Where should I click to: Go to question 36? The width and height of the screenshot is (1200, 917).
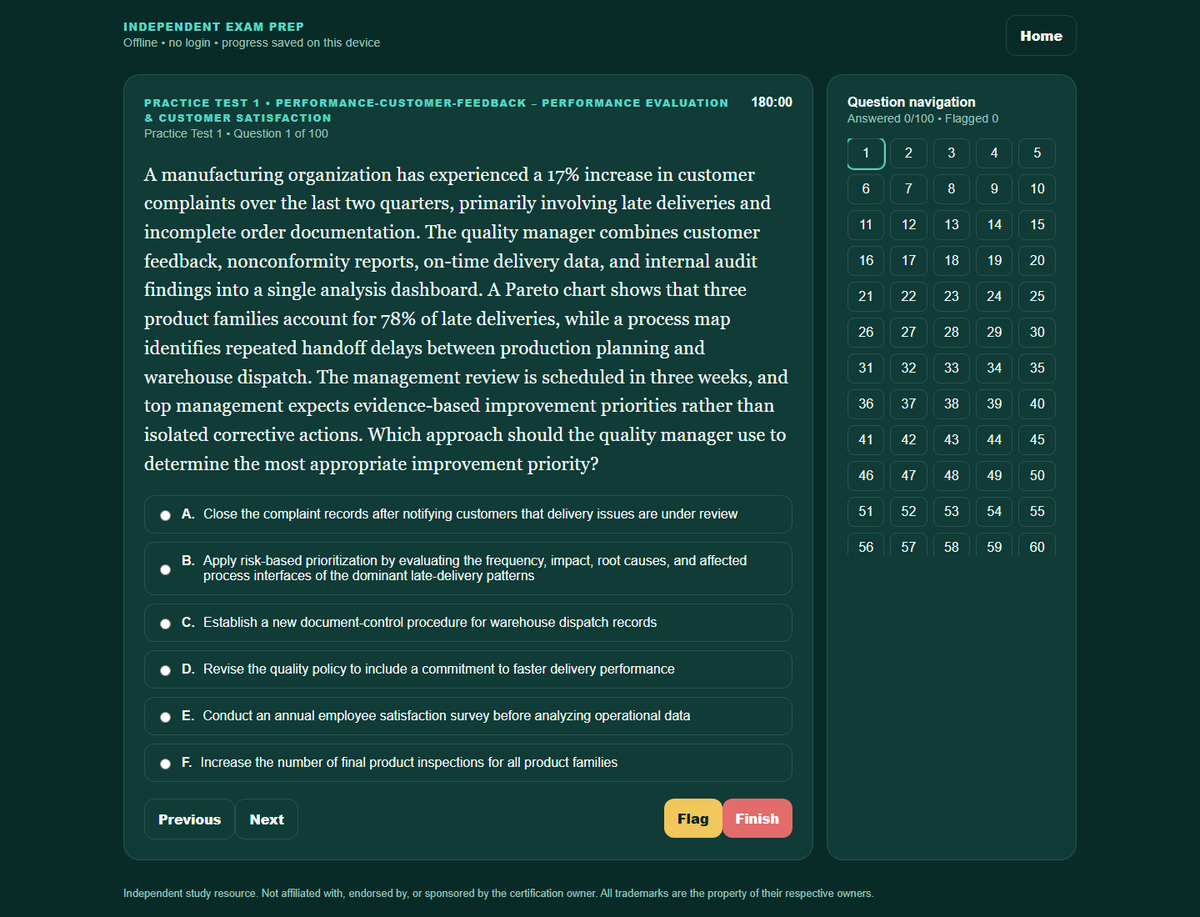tap(866, 405)
